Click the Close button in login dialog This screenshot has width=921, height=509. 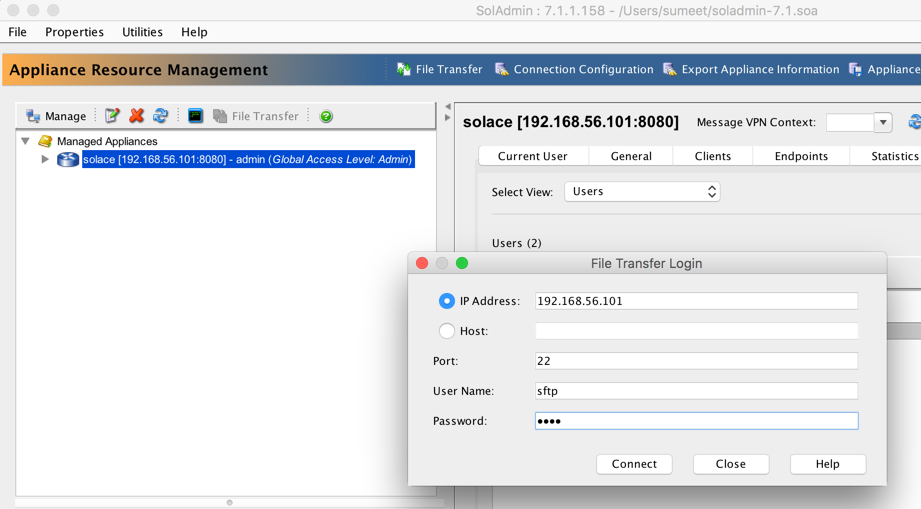[x=731, y=464]
